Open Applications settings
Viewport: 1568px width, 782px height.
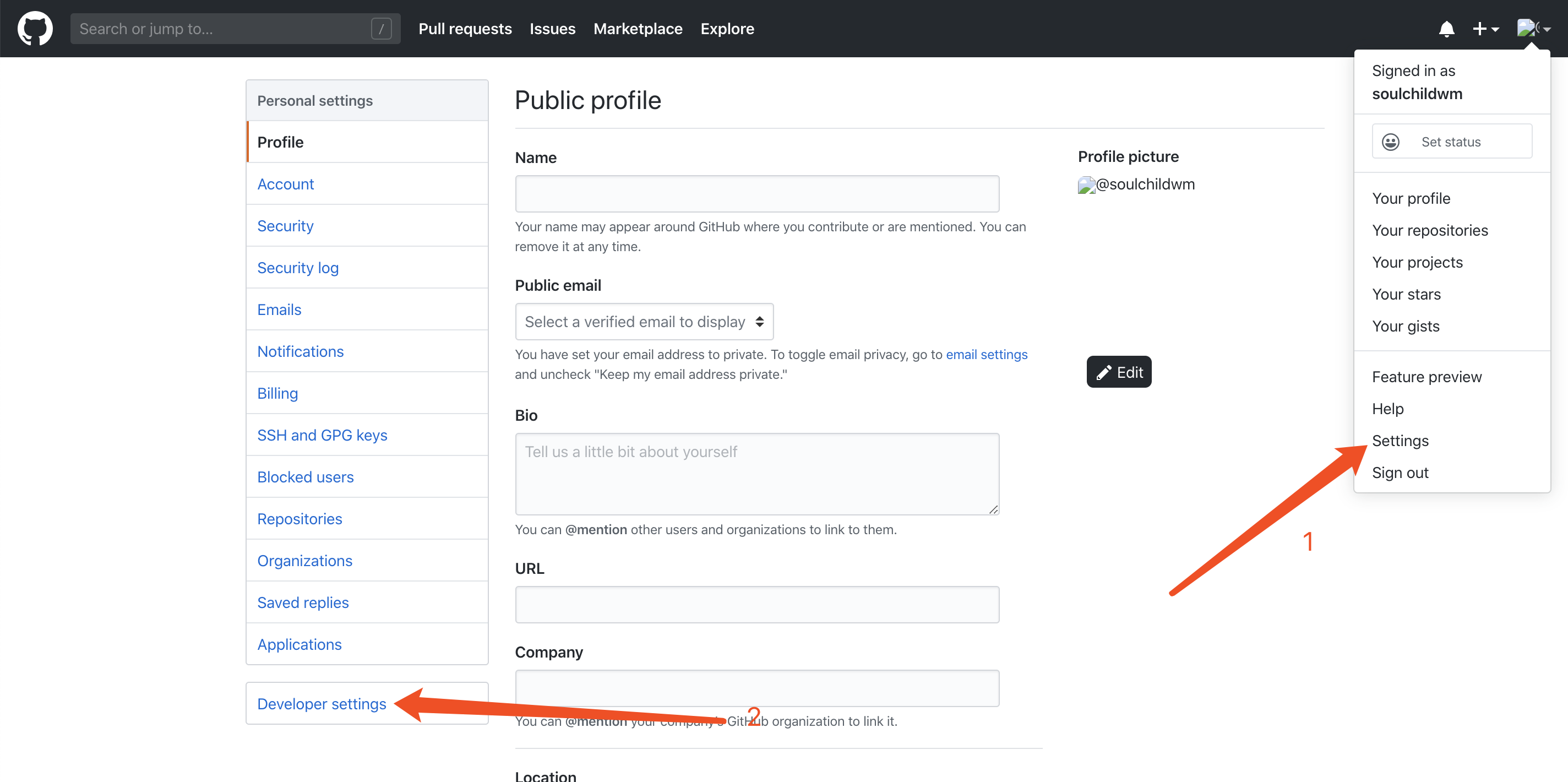(367, 644)
